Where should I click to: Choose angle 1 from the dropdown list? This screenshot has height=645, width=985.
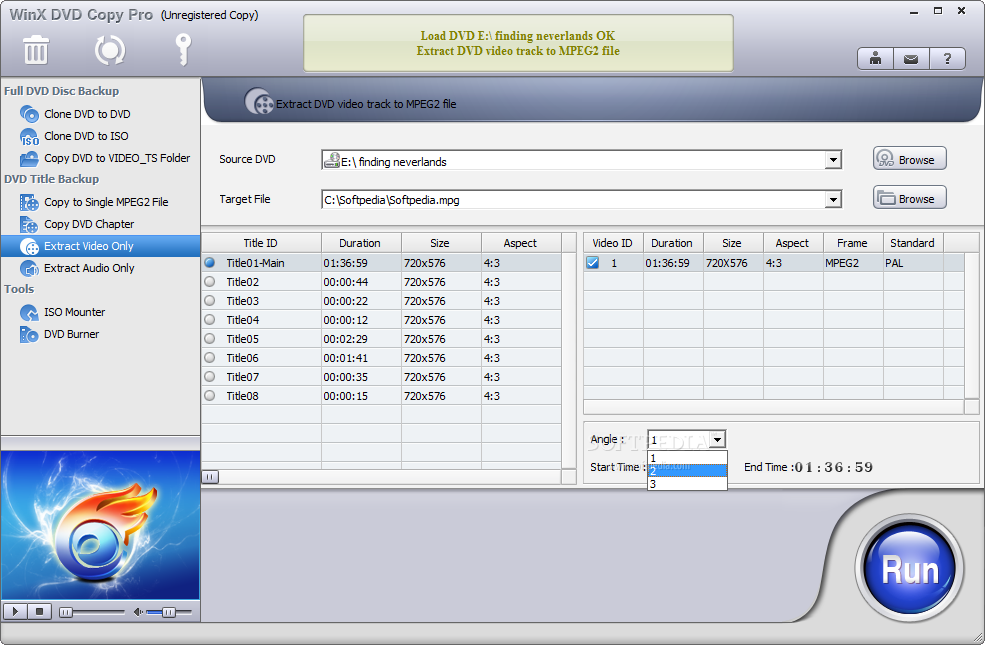687,458
